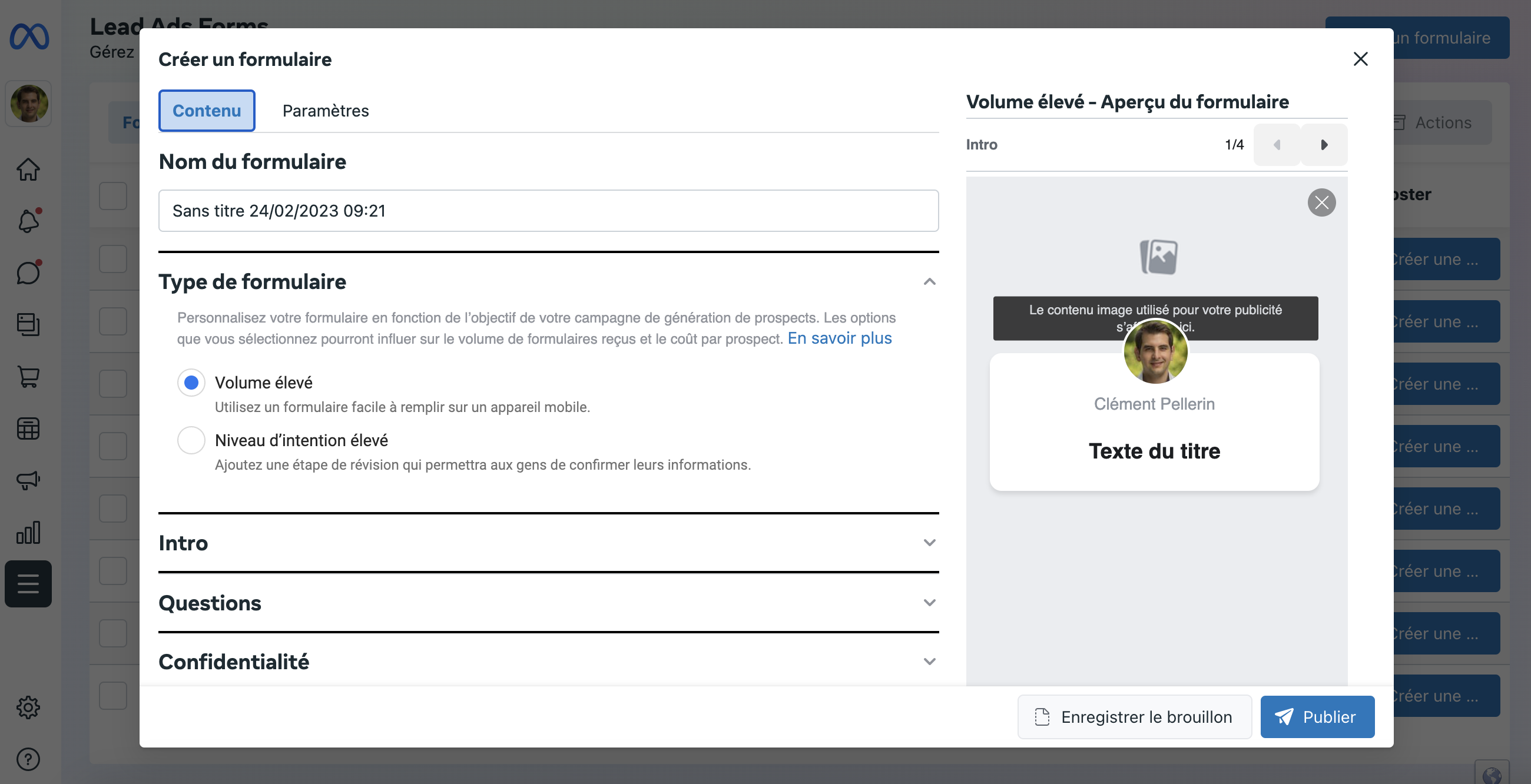Click the help question mark icon
Screen dimensions: 1531x784
click(28, 759)
